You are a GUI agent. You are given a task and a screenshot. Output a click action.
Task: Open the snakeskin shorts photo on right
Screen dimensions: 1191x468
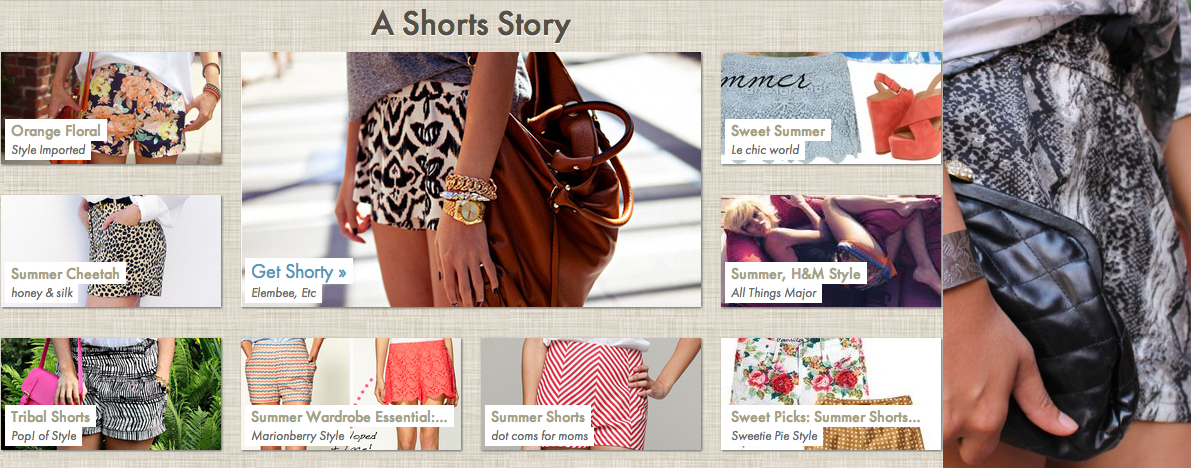1067,234
